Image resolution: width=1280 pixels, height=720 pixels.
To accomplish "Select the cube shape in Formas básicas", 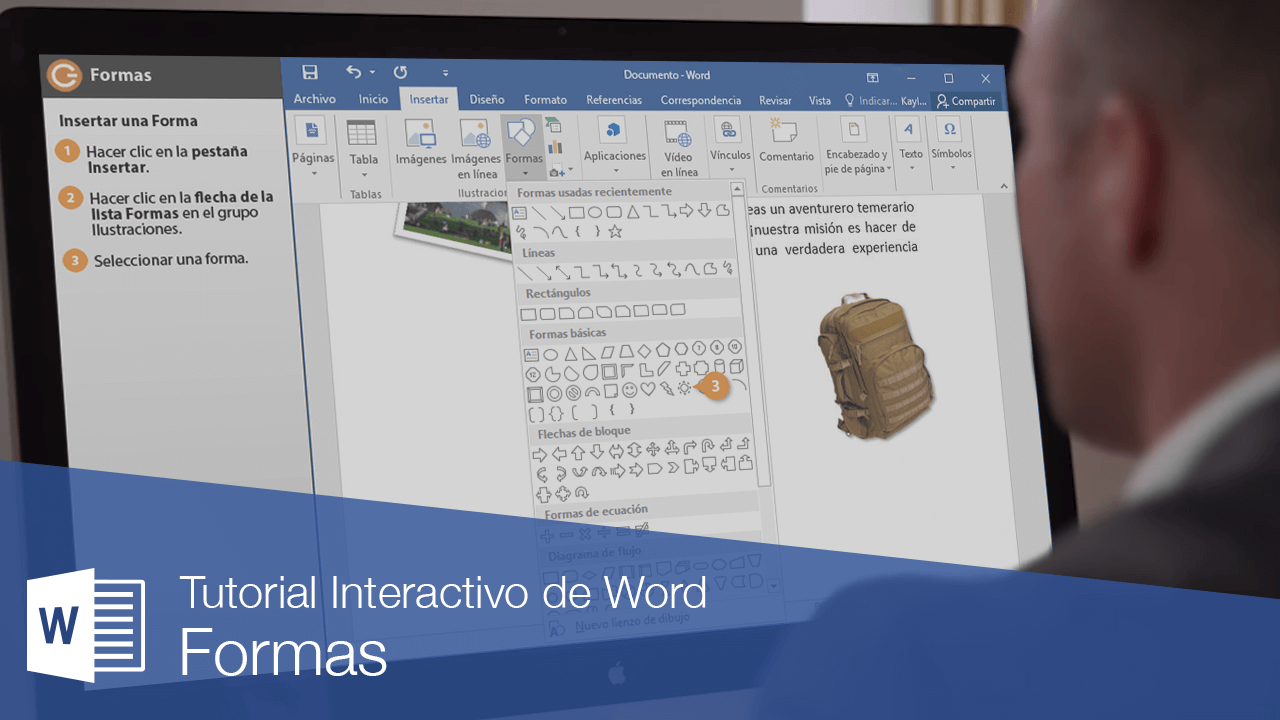I will point(736,367).
